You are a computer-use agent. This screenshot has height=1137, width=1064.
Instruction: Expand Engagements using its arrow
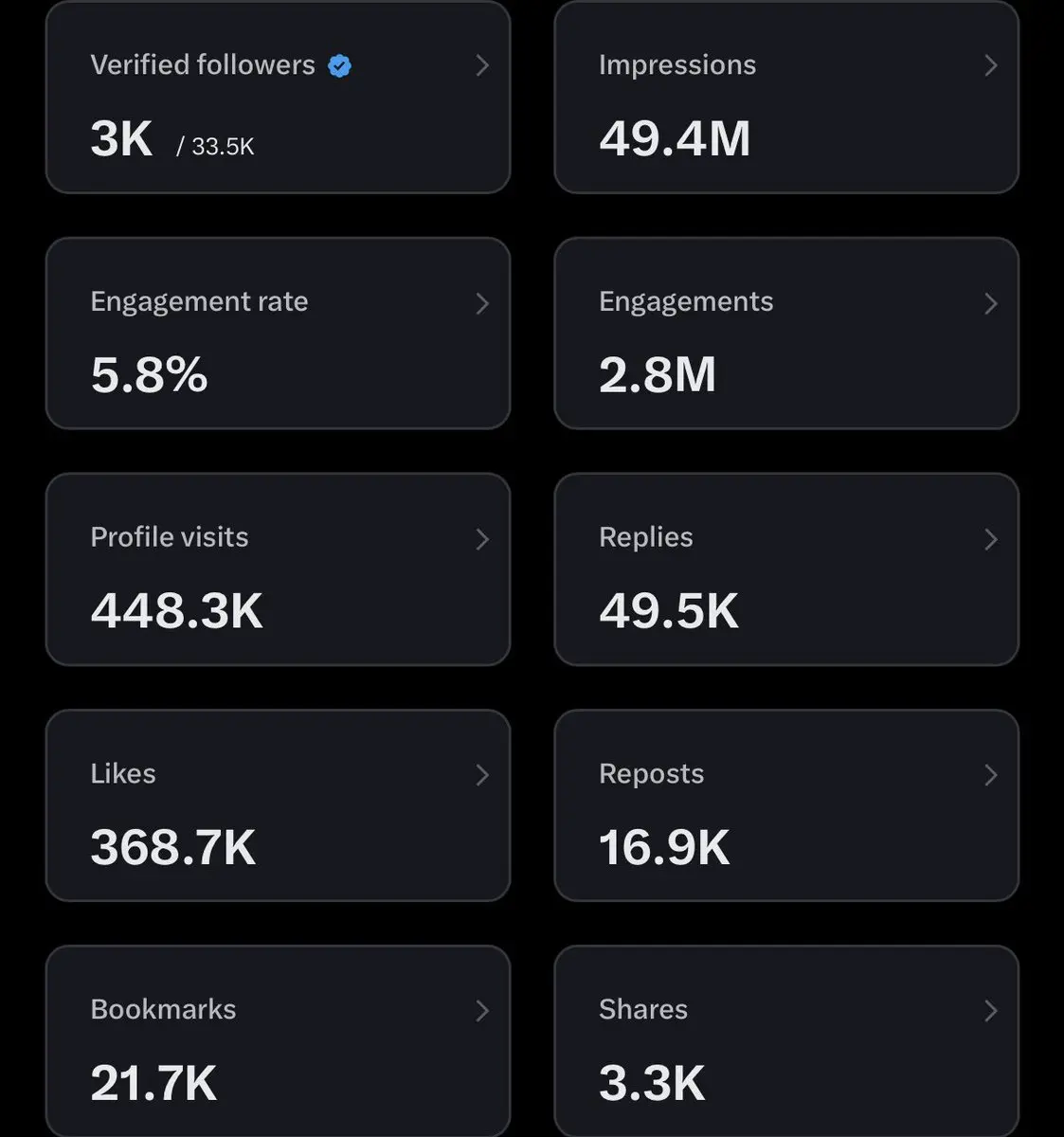tap(991, 303)
